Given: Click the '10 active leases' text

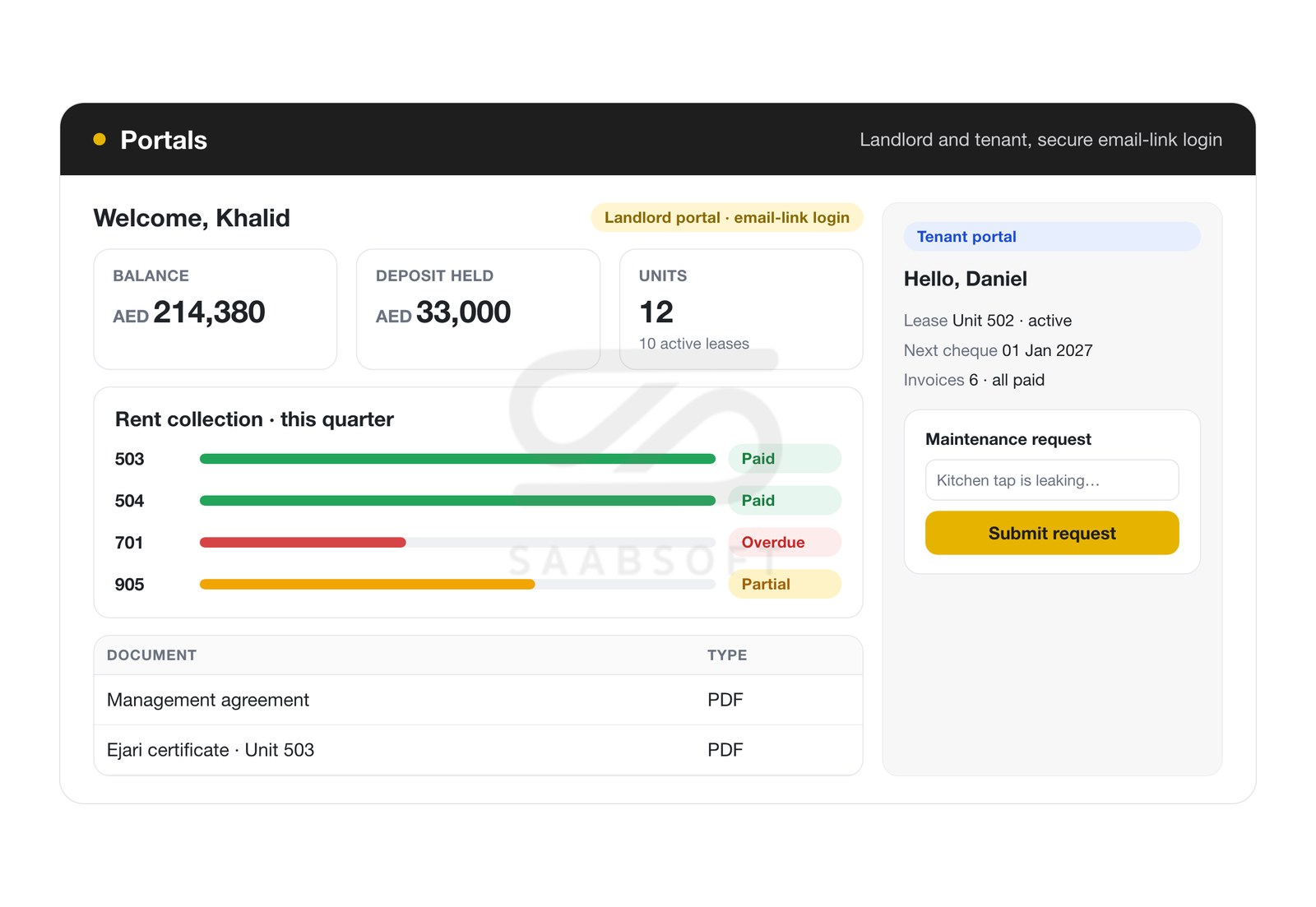Looking at the screenshot, I should pyautogui.click(x=694, y=344).
